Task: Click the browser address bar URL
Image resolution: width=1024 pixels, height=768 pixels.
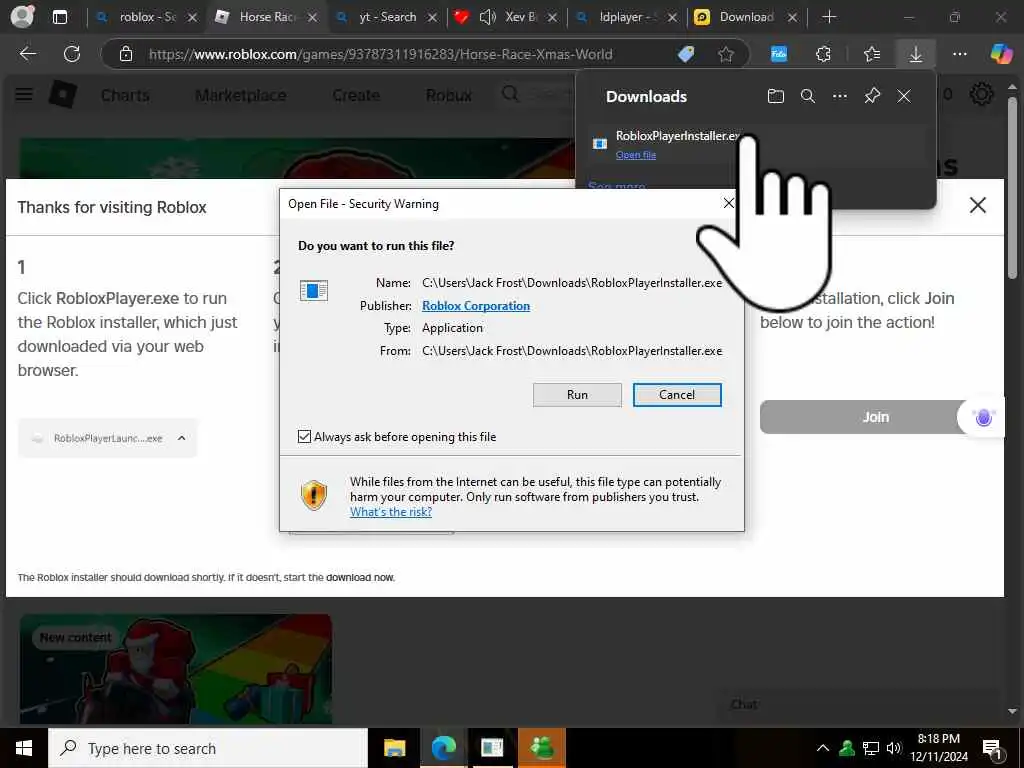Action: [x=380, y=54]
